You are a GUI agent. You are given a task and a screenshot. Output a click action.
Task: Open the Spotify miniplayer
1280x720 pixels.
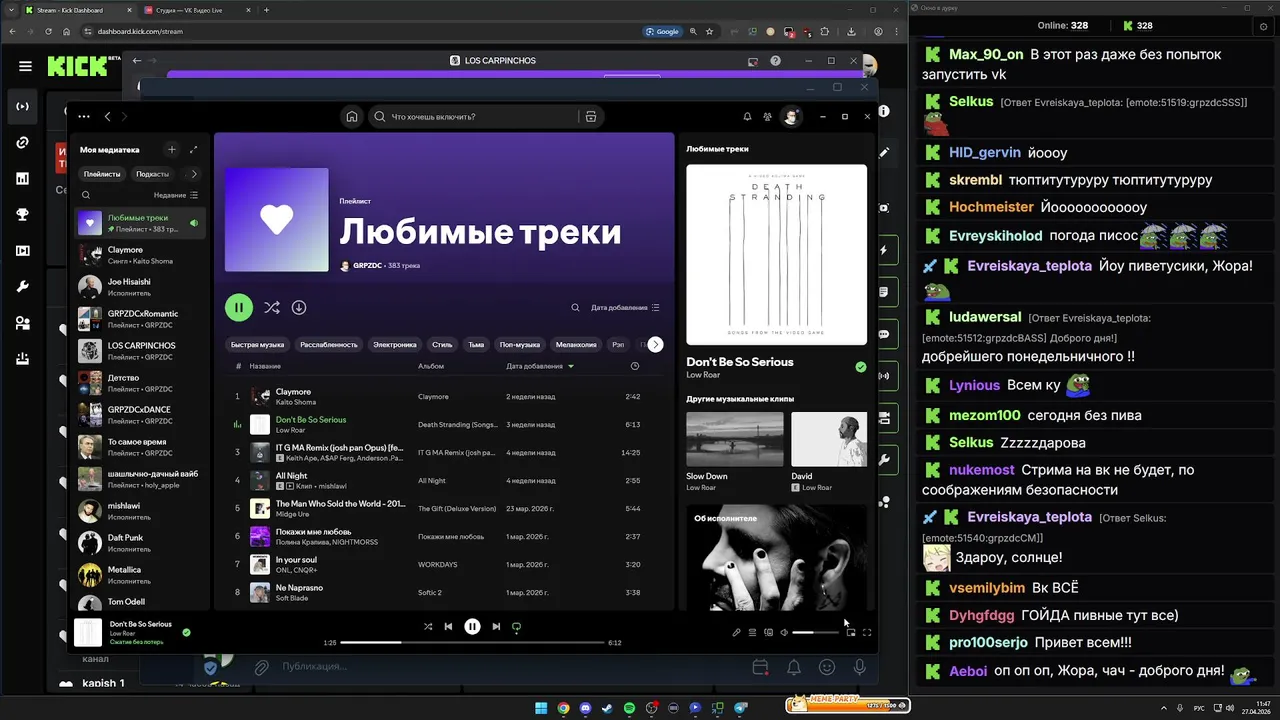[x=851, y=632]
